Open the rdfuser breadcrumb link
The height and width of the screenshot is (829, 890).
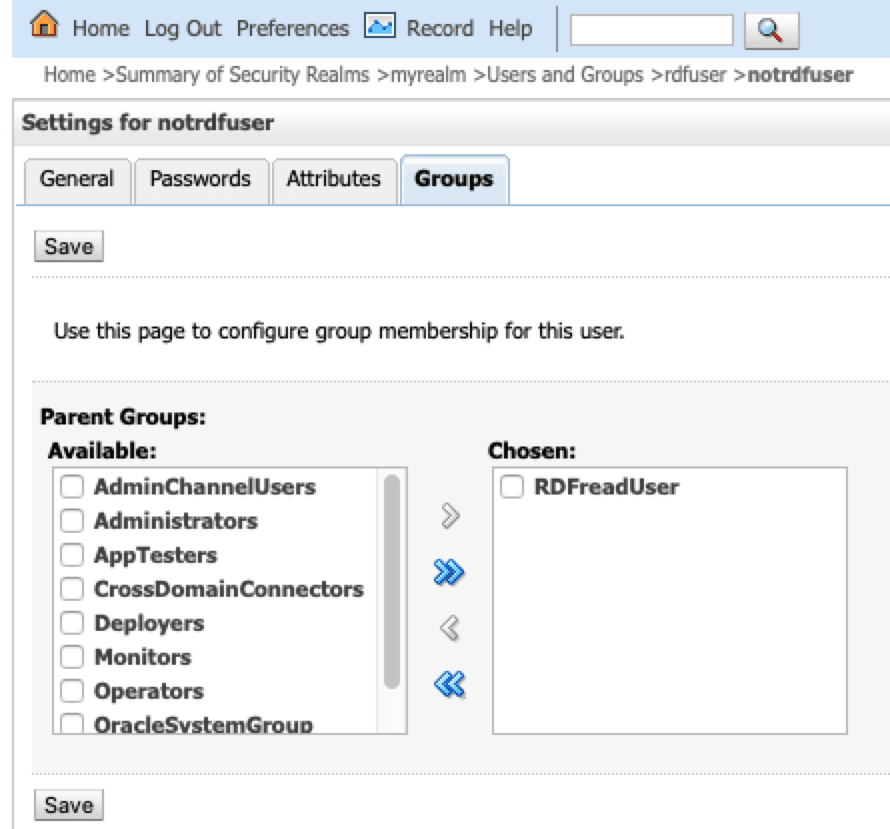695,75
